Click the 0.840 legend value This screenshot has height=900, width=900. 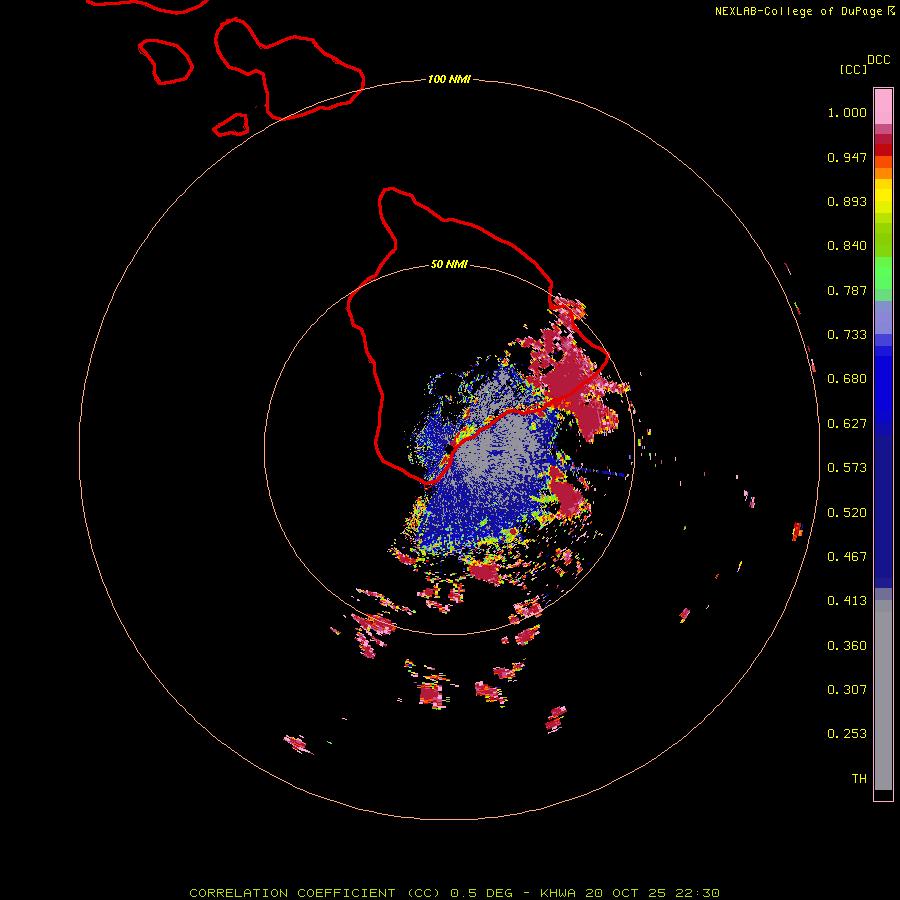847,246
